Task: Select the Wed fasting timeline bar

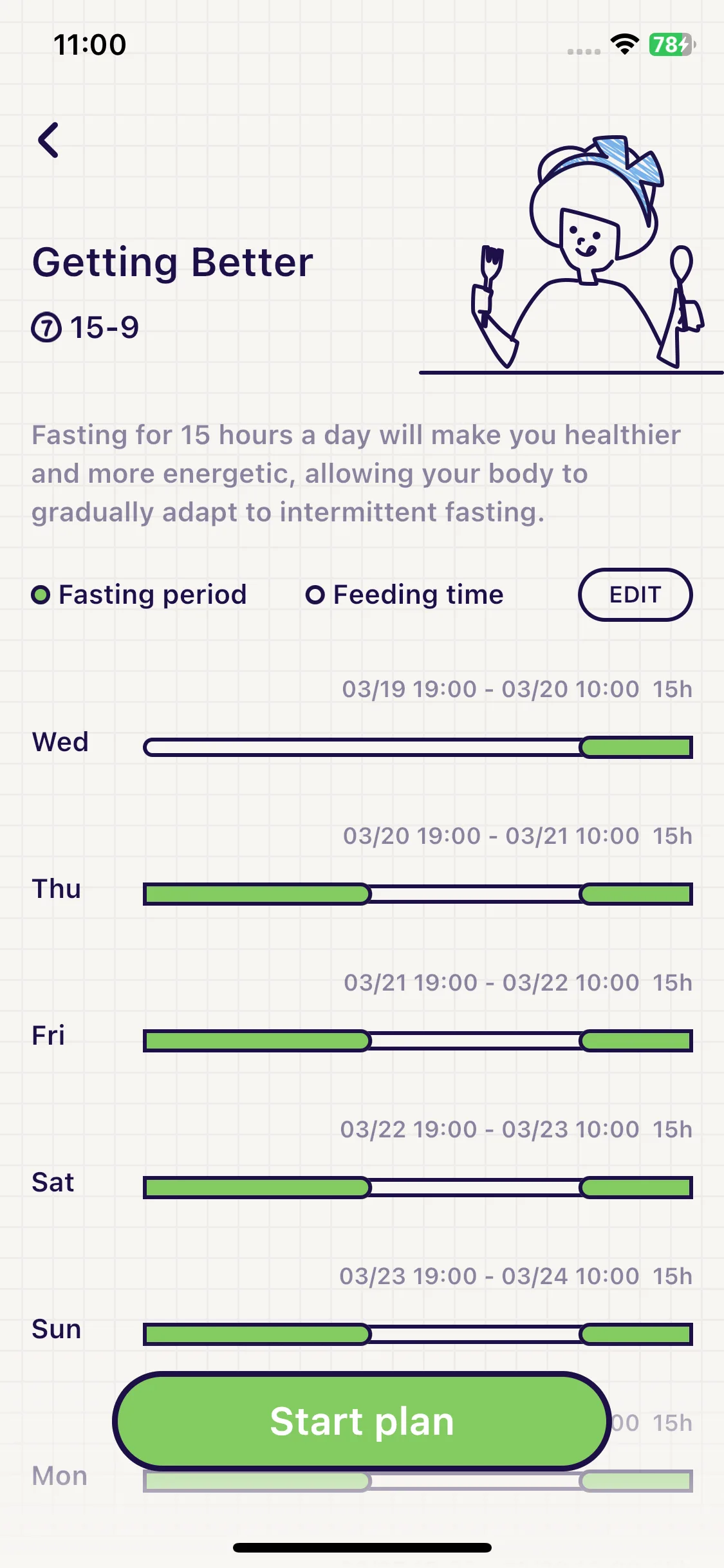Action: coord(418,747)
